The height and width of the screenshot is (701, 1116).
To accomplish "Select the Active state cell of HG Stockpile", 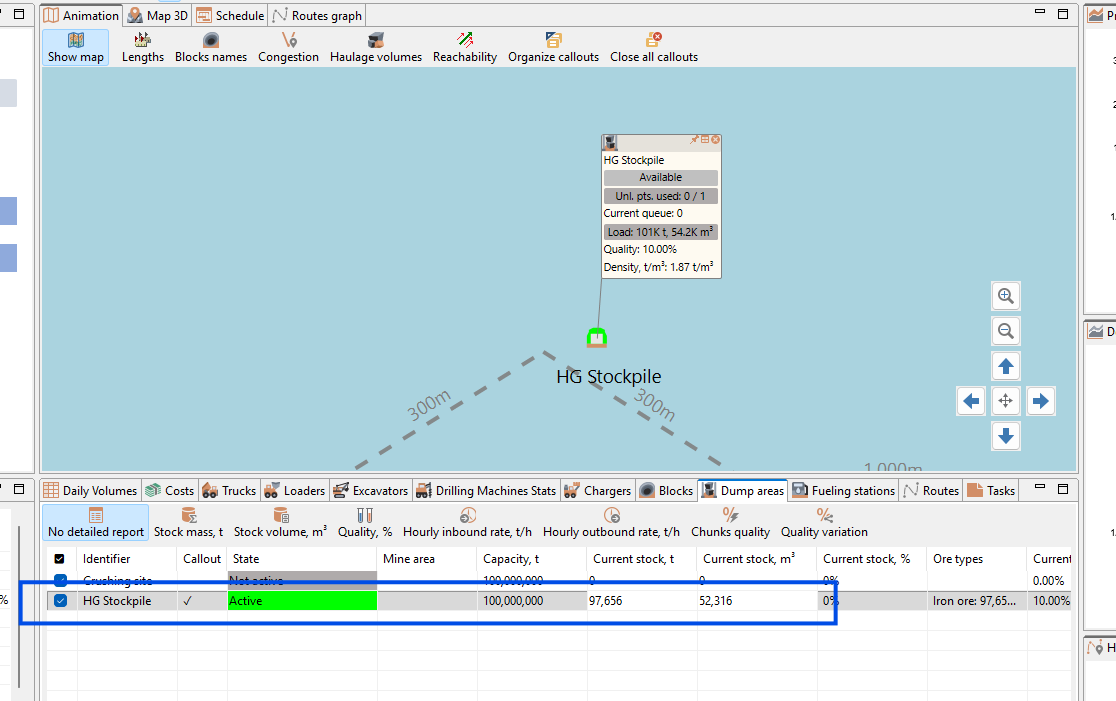I will 302,601.
